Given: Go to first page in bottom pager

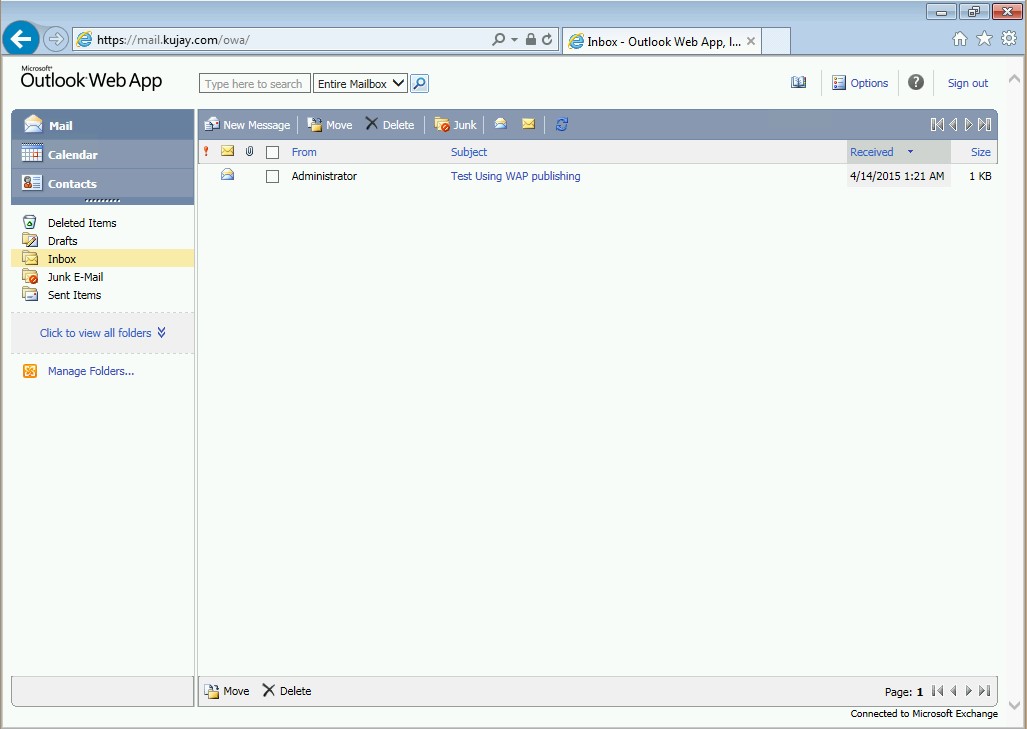Looking at the screenshot, I should (937, 691).
